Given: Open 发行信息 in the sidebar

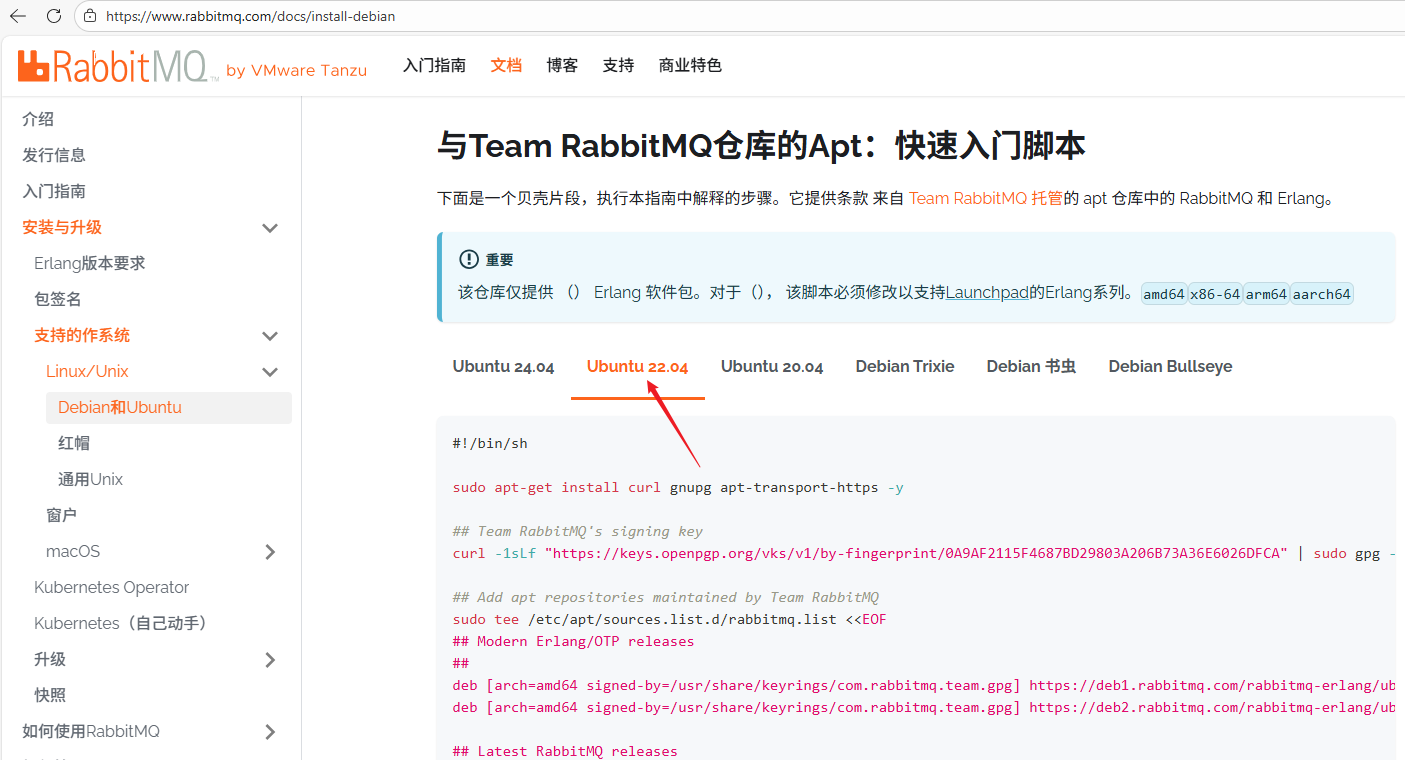Looking at the screenshot, I should click(54, 155).
